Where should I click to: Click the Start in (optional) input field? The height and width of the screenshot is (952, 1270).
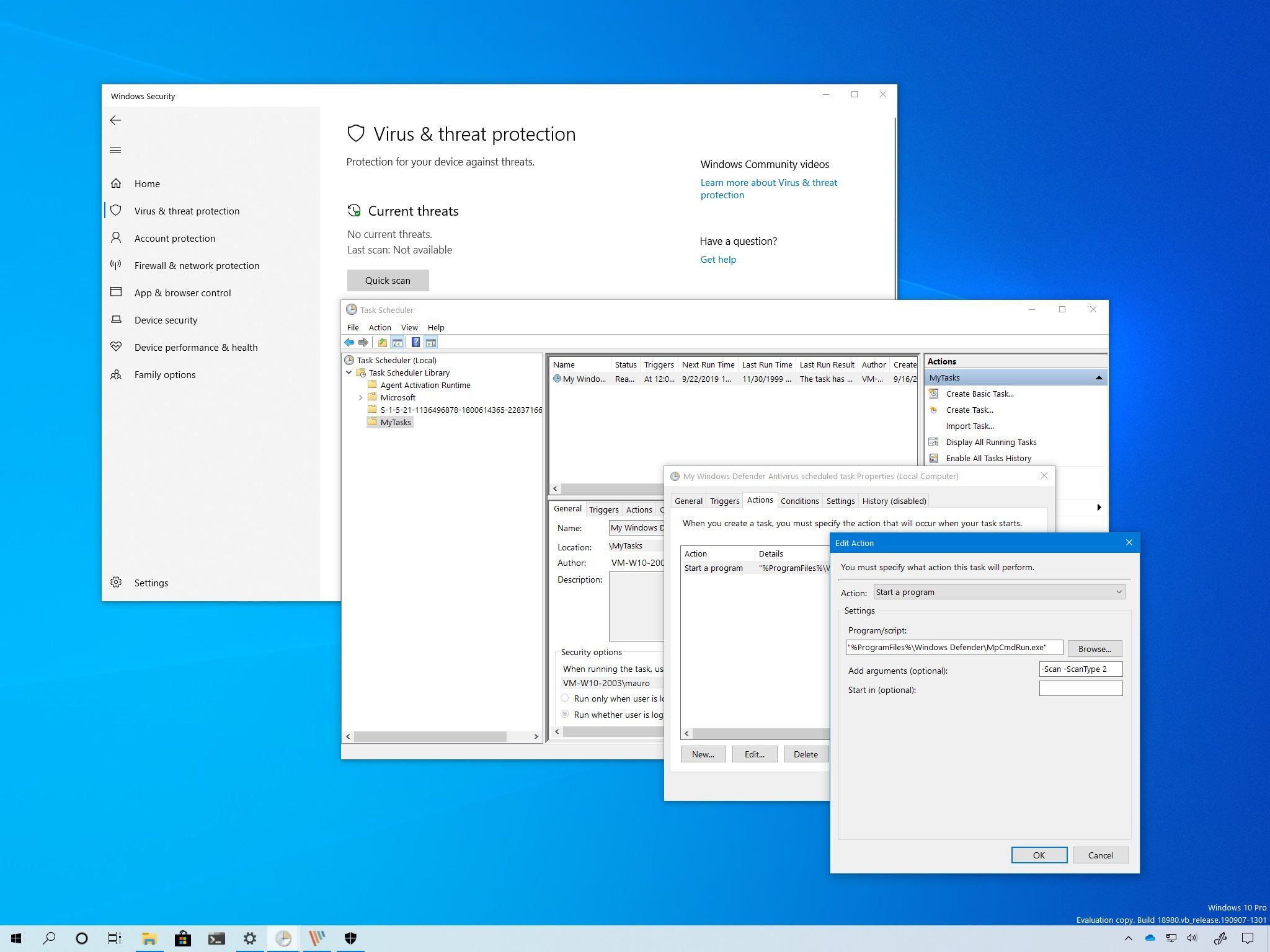point(1080,689)
